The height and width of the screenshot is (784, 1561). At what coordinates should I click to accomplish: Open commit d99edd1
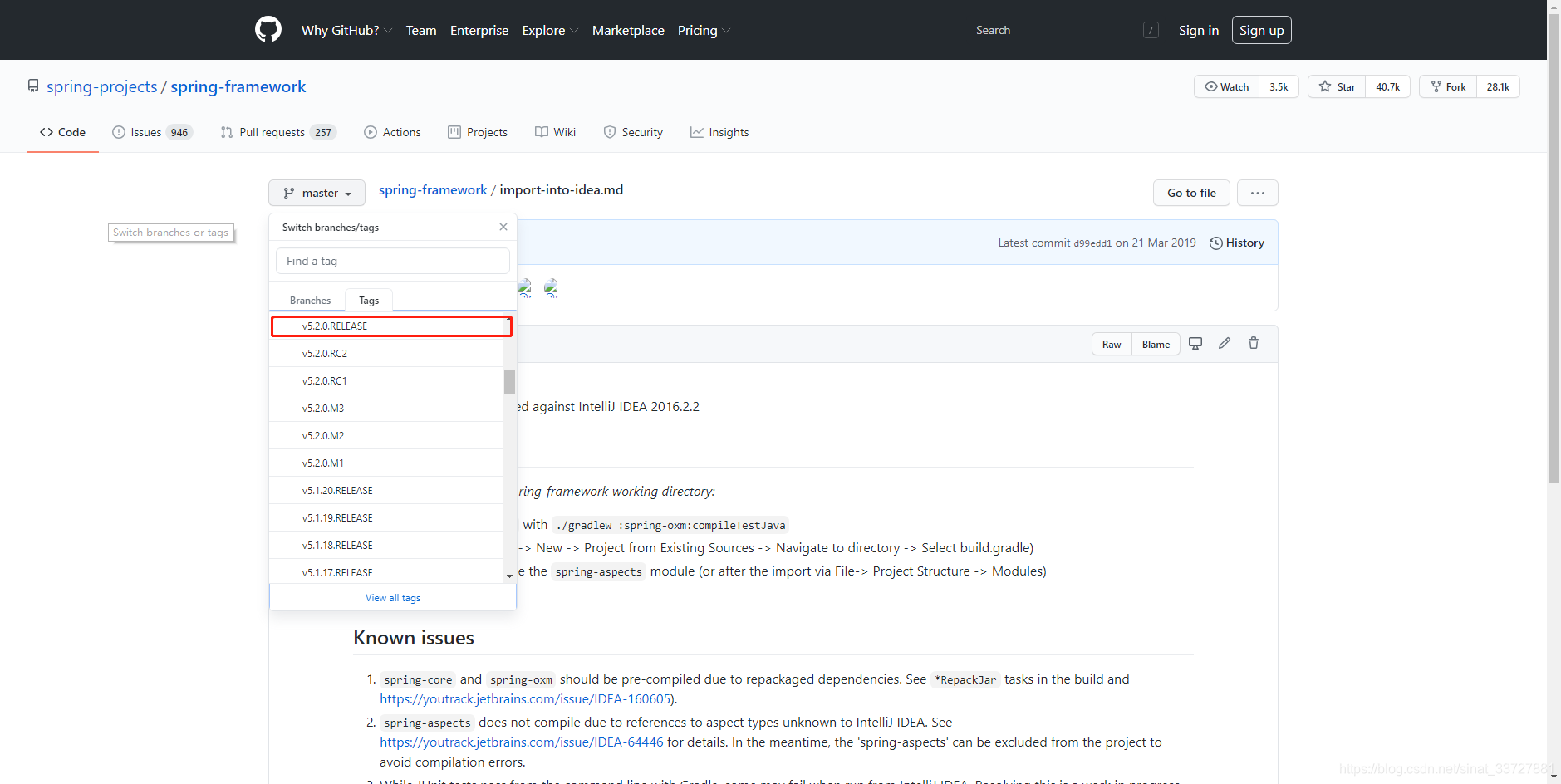coord(1092,243)
